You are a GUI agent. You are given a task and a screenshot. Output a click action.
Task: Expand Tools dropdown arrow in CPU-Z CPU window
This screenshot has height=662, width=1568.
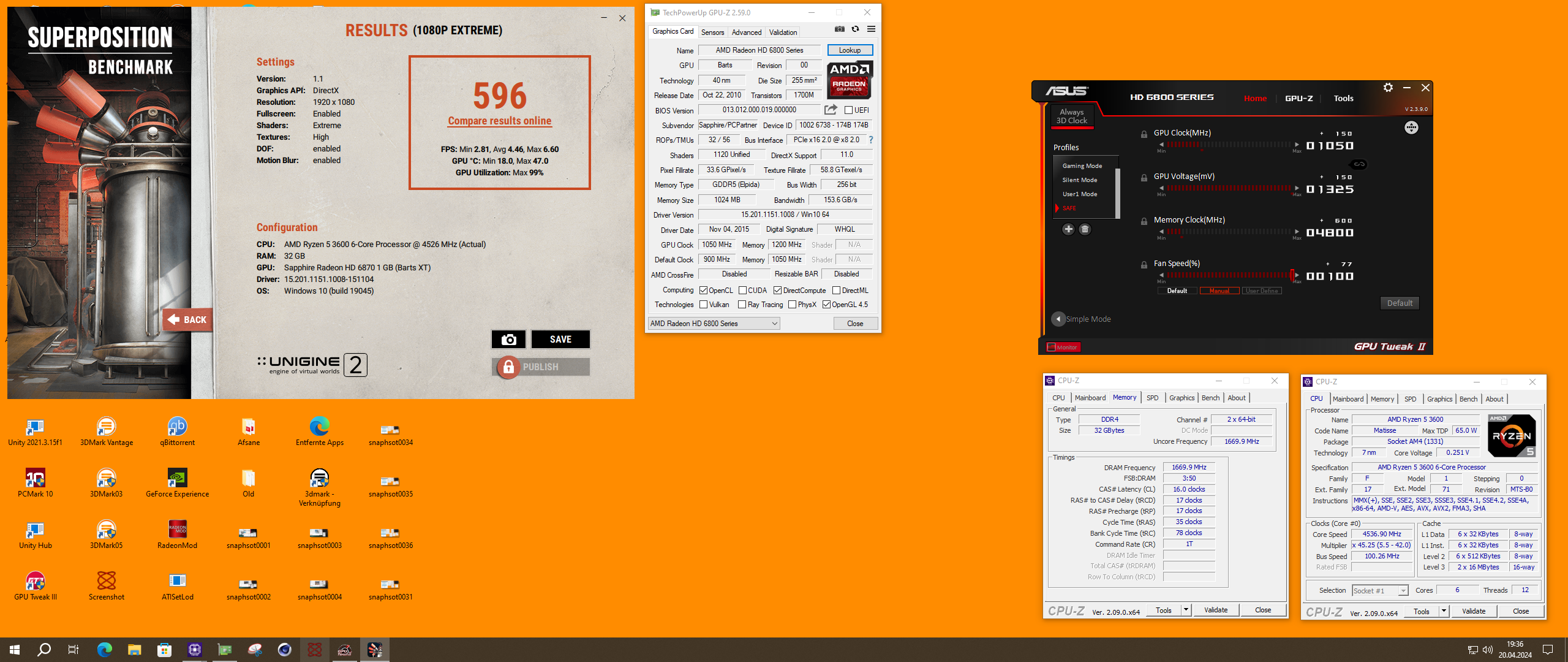tap(1444, 611)
